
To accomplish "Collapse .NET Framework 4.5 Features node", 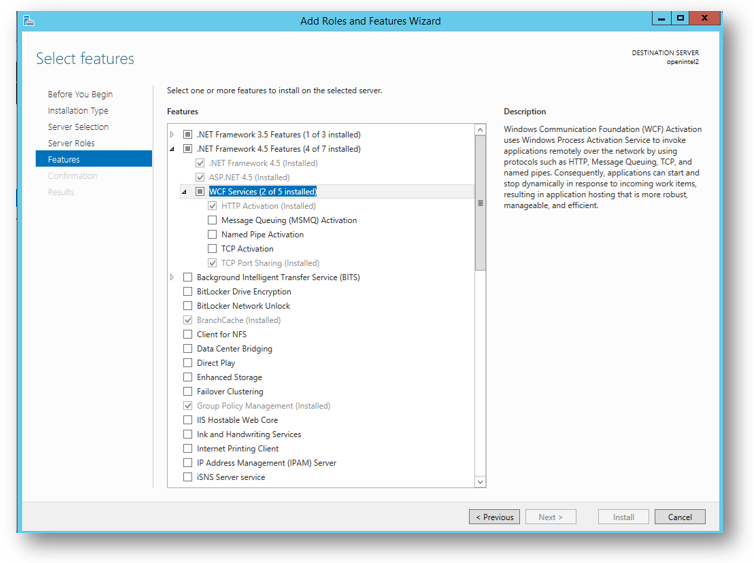I will pos(172,149).
